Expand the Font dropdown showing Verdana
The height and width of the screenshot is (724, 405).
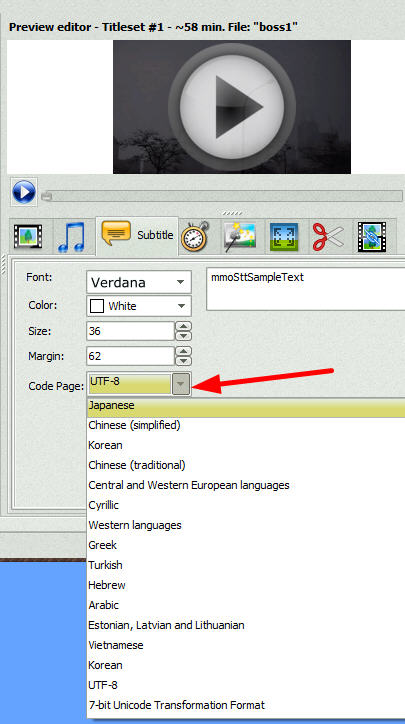pos(139,282)
